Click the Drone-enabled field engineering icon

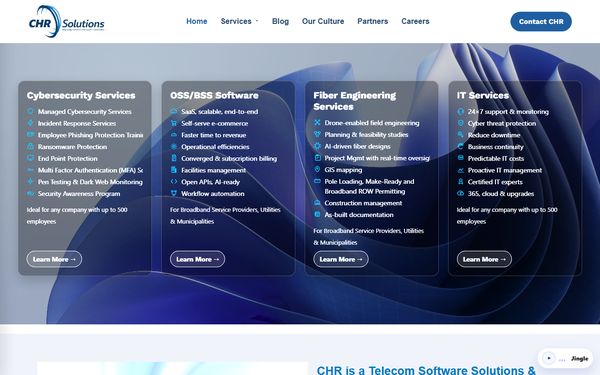click(x=317, y=122)
